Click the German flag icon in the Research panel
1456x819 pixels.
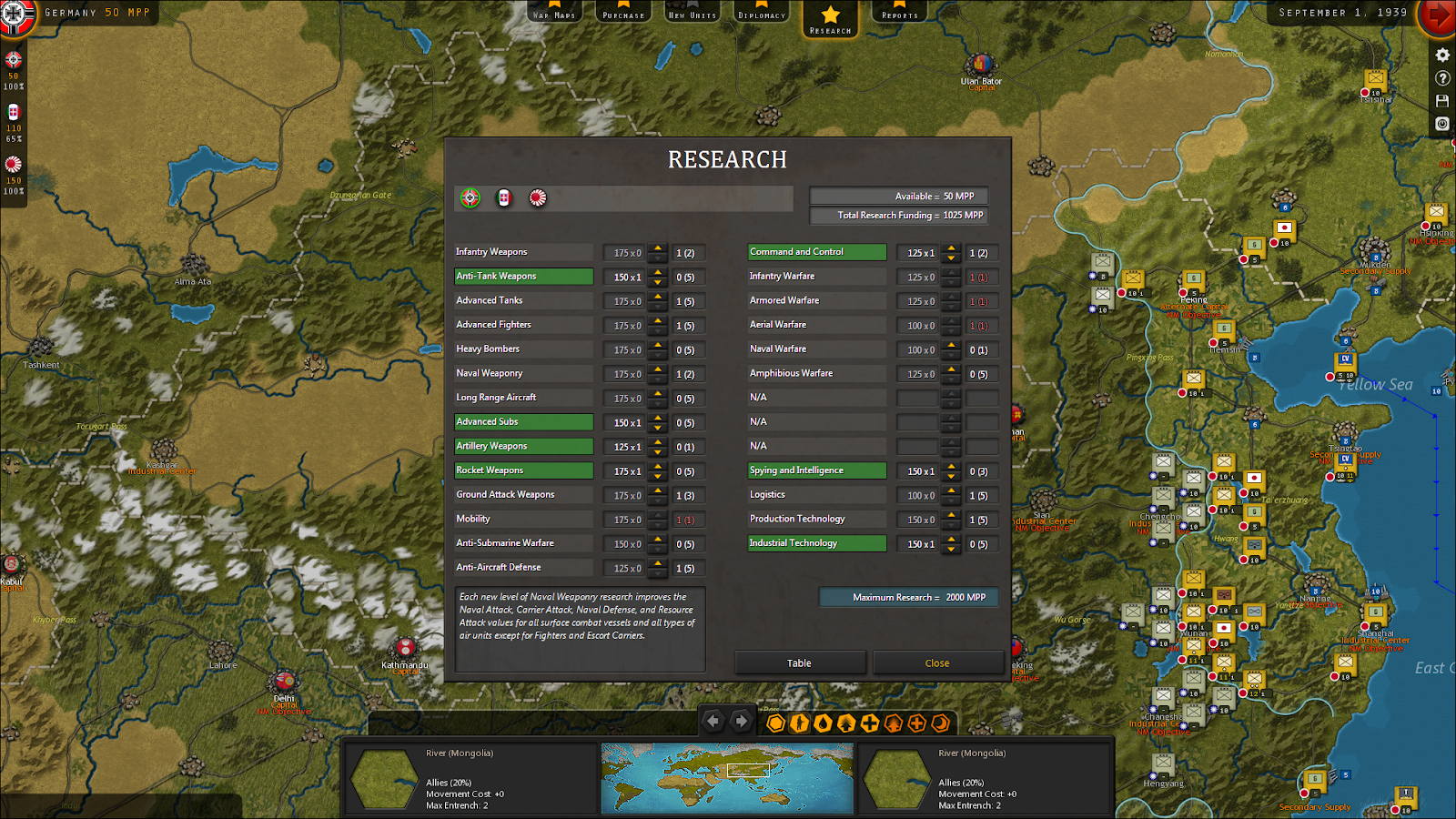pos(468,197)
